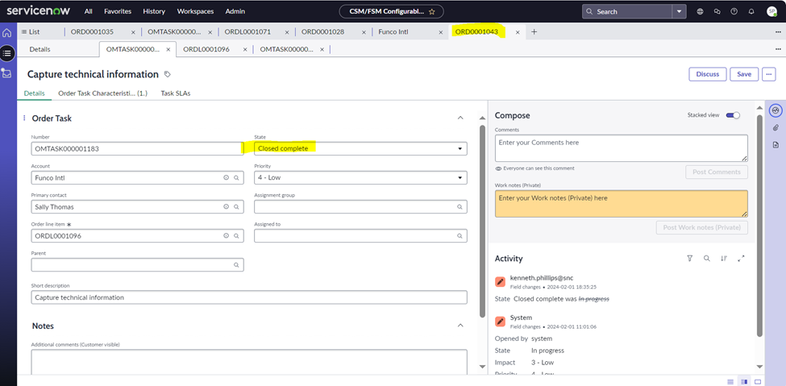Open the History menu
Image resolution: width=786 pixels, height=386 pixels.
(154, 11)
